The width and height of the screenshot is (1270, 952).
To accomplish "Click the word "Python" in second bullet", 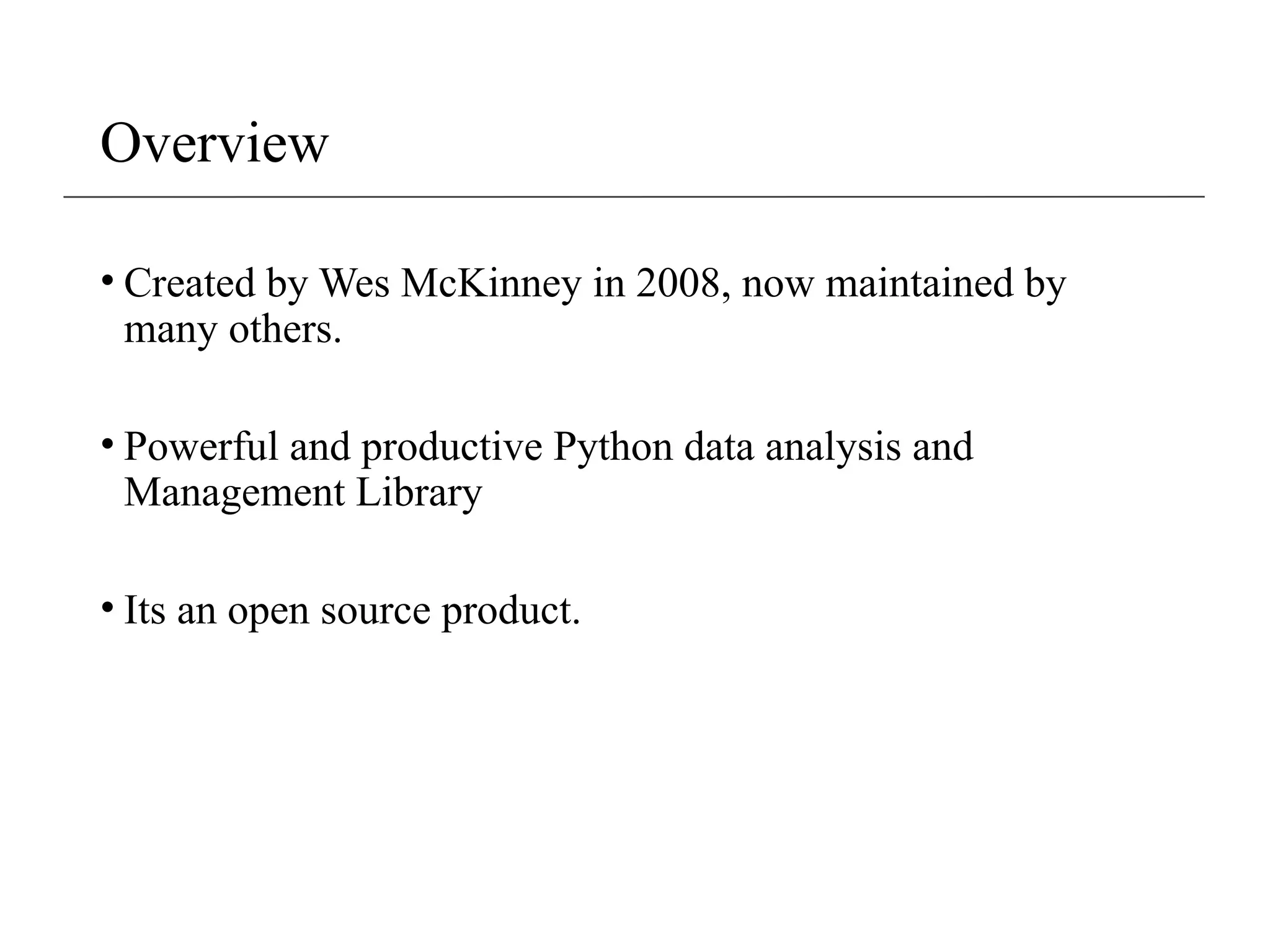I will 613,447.
